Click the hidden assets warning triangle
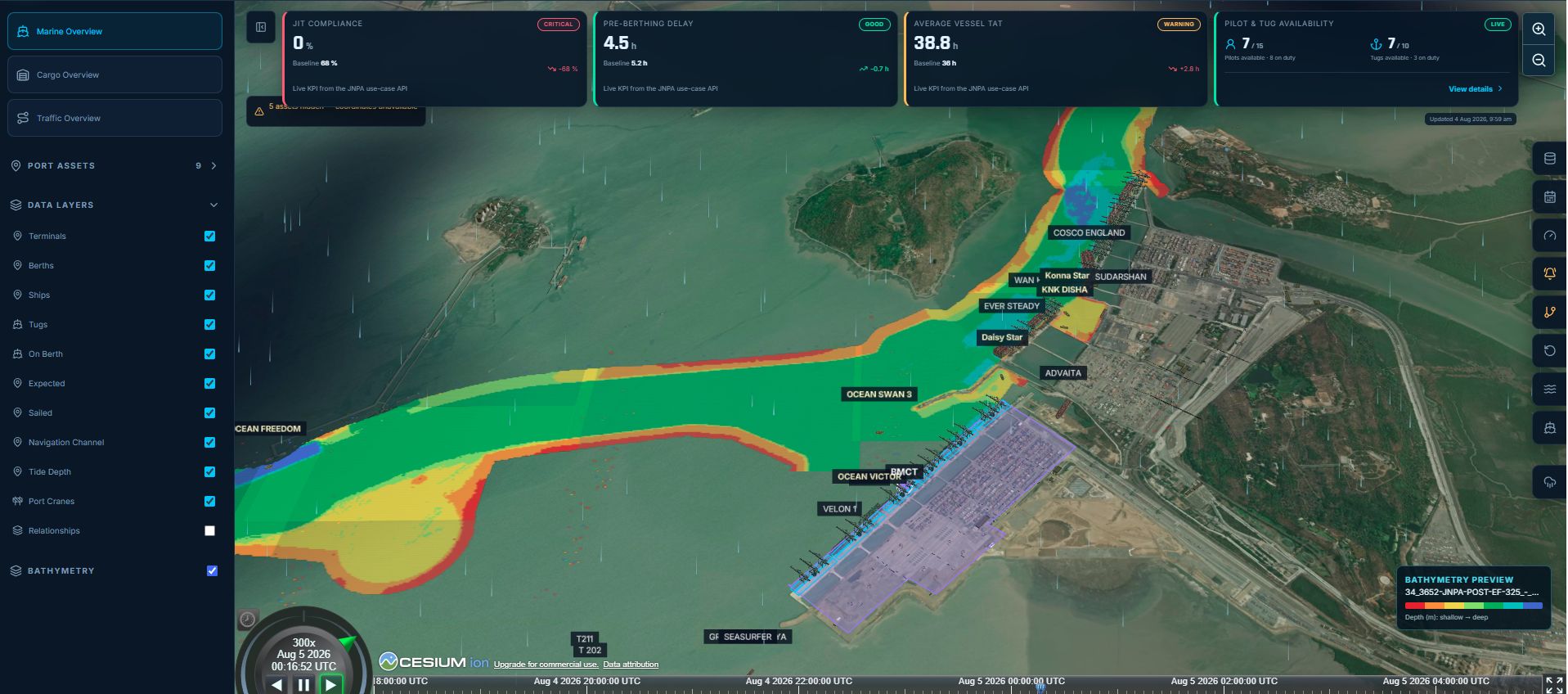The image size is (1568, 694). pos(259,111)
